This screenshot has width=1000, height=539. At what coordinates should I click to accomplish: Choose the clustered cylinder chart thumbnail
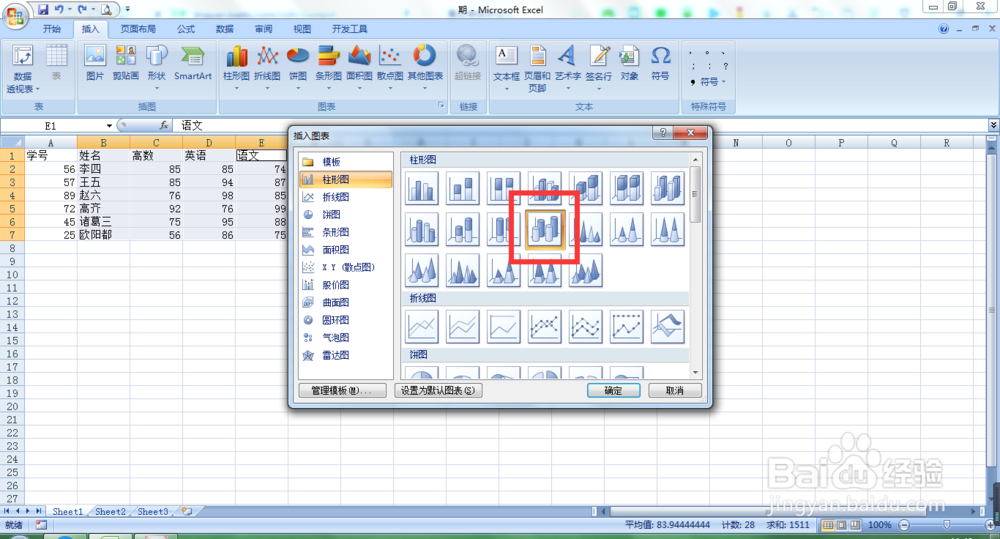click(x=422, y=229)
